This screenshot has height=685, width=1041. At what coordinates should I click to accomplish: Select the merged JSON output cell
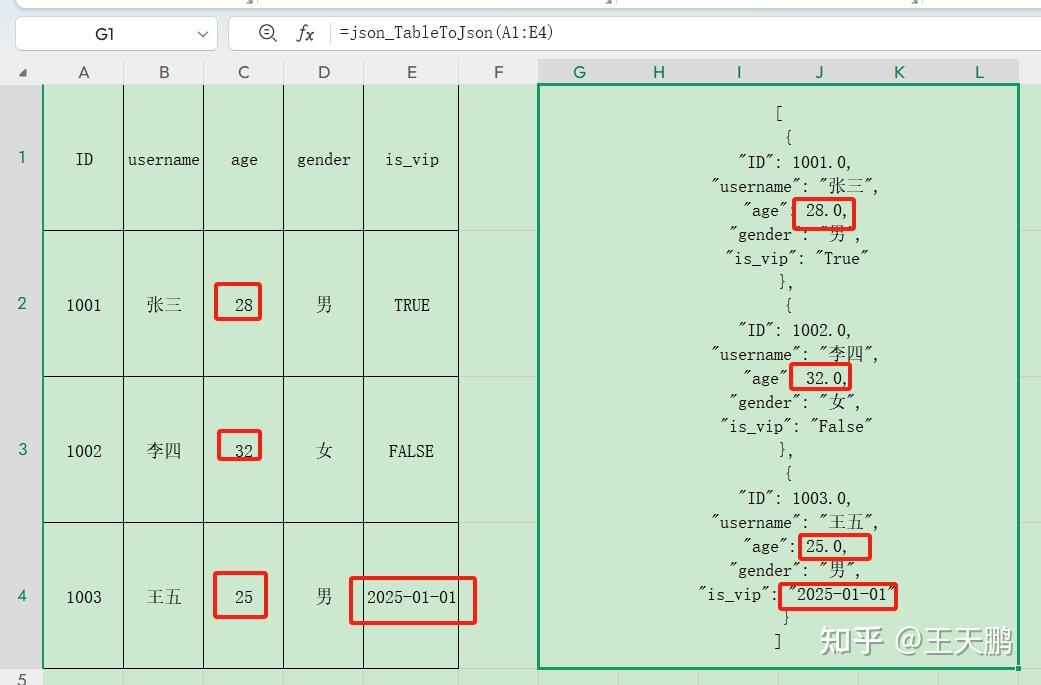click(779, 380)
